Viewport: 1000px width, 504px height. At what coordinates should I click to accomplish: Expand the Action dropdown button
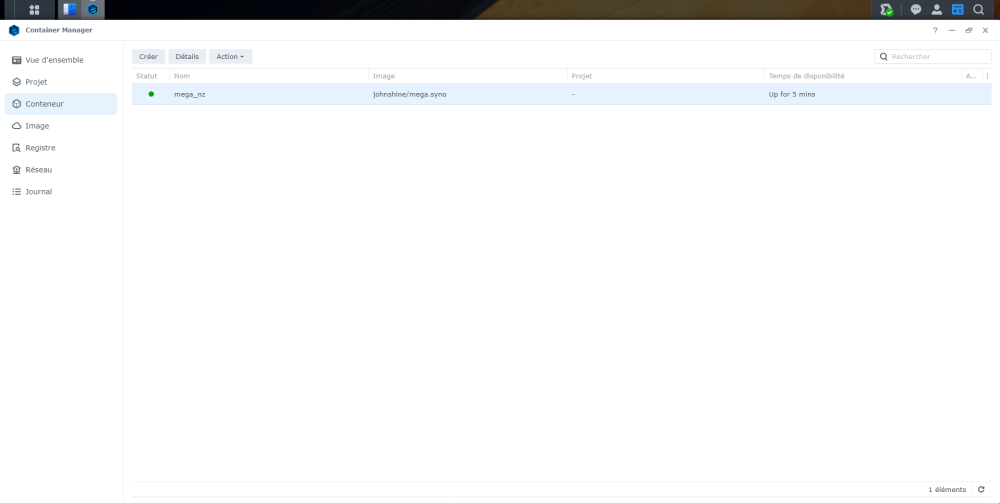point(230,57)
